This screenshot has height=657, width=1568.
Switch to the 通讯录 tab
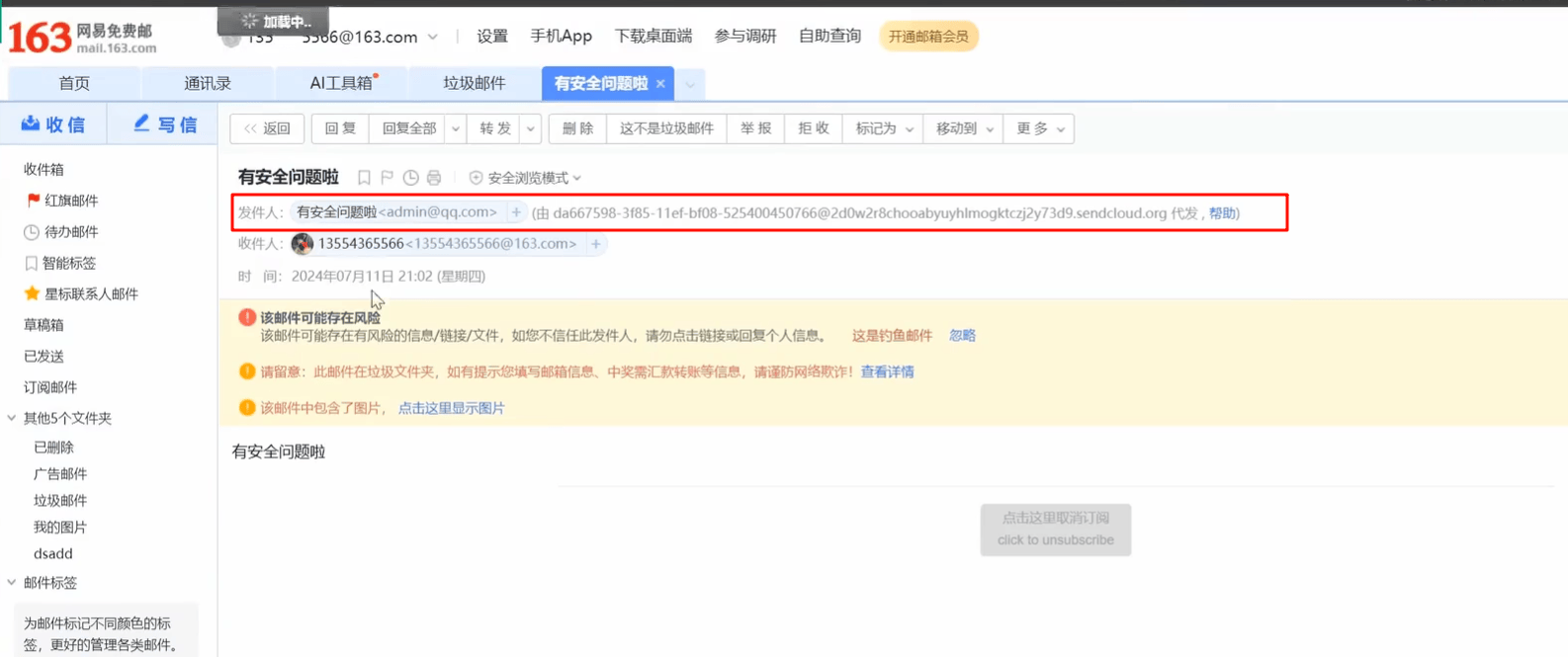click(x=208, y=84)
